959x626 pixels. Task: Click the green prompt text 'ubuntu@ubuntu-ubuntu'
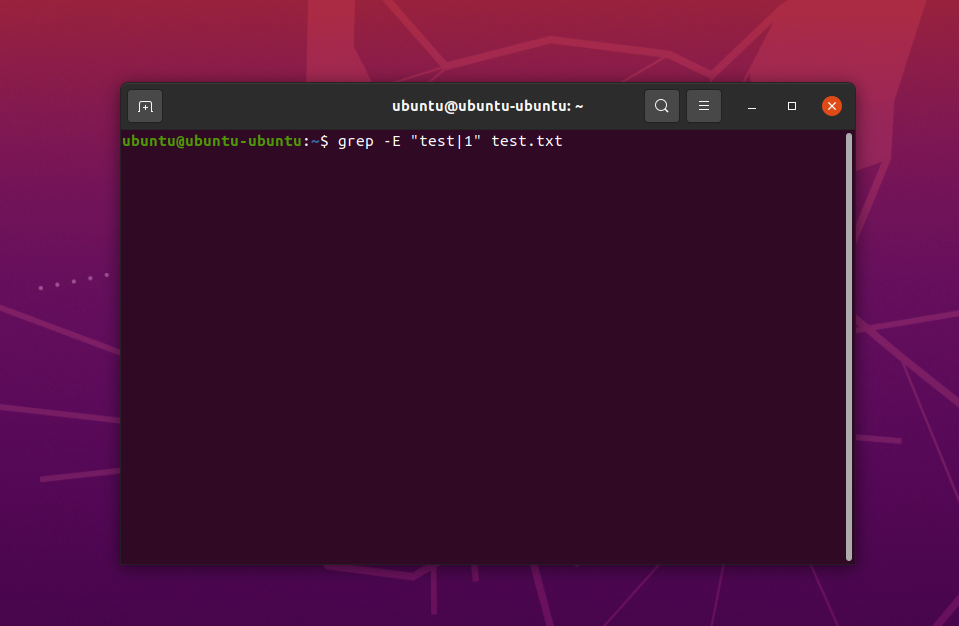tap(212, 141)
